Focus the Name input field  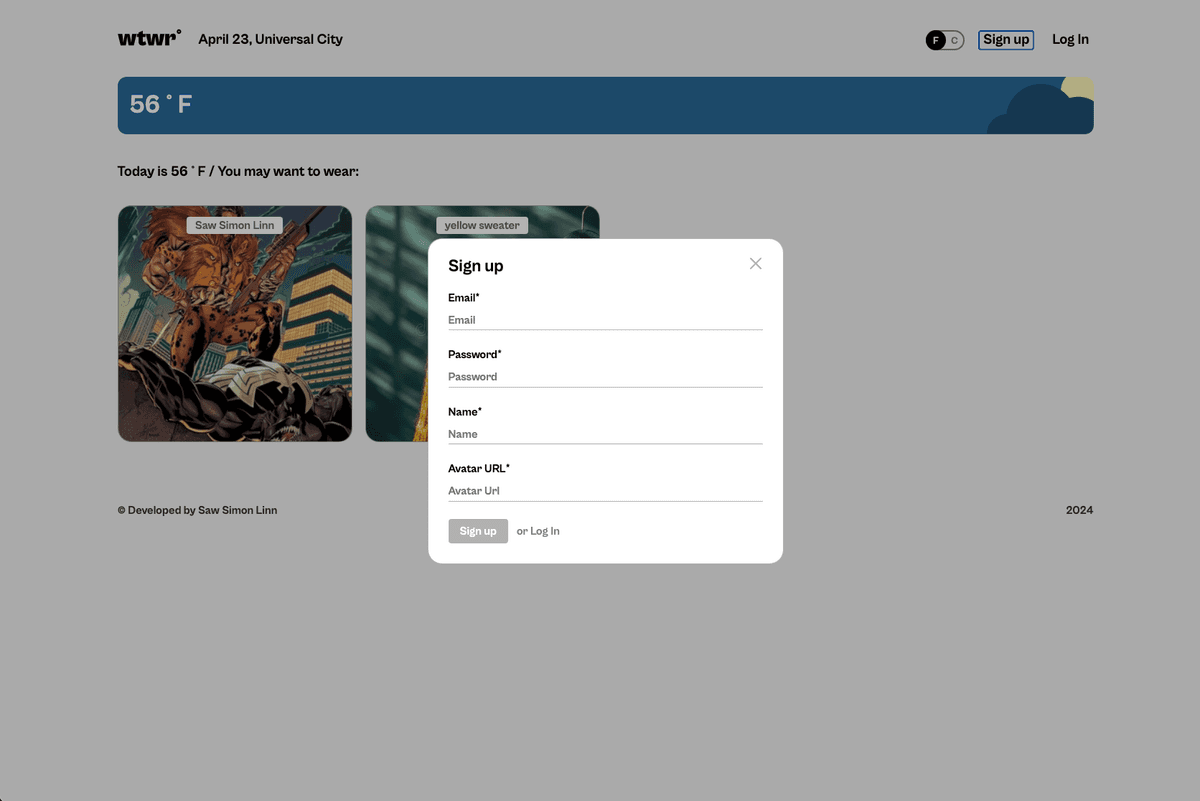[605, 434]
